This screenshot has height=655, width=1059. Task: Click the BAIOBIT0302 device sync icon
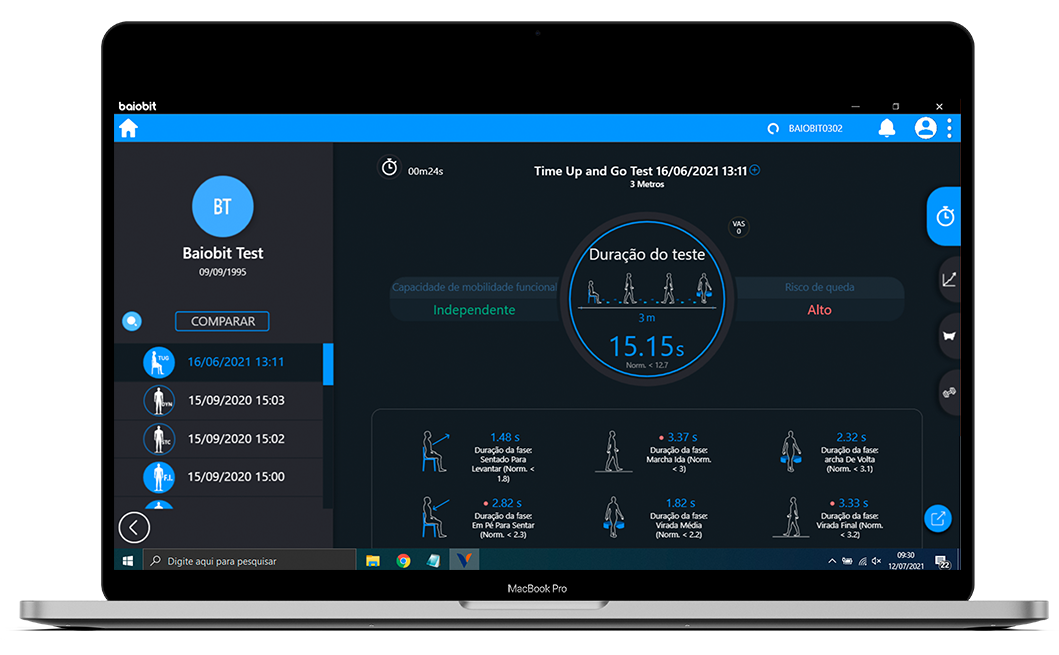(x=773, y=128)
